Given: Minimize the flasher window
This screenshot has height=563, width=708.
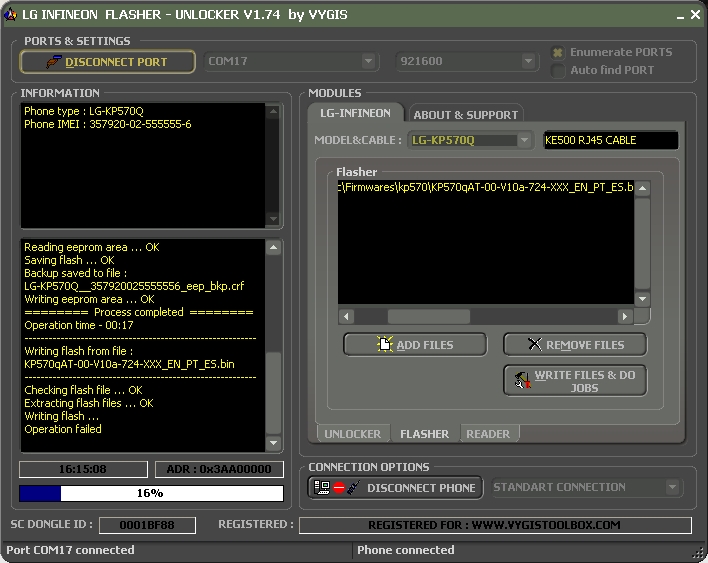Looking at the screenshot, I should tap(680, 15).
